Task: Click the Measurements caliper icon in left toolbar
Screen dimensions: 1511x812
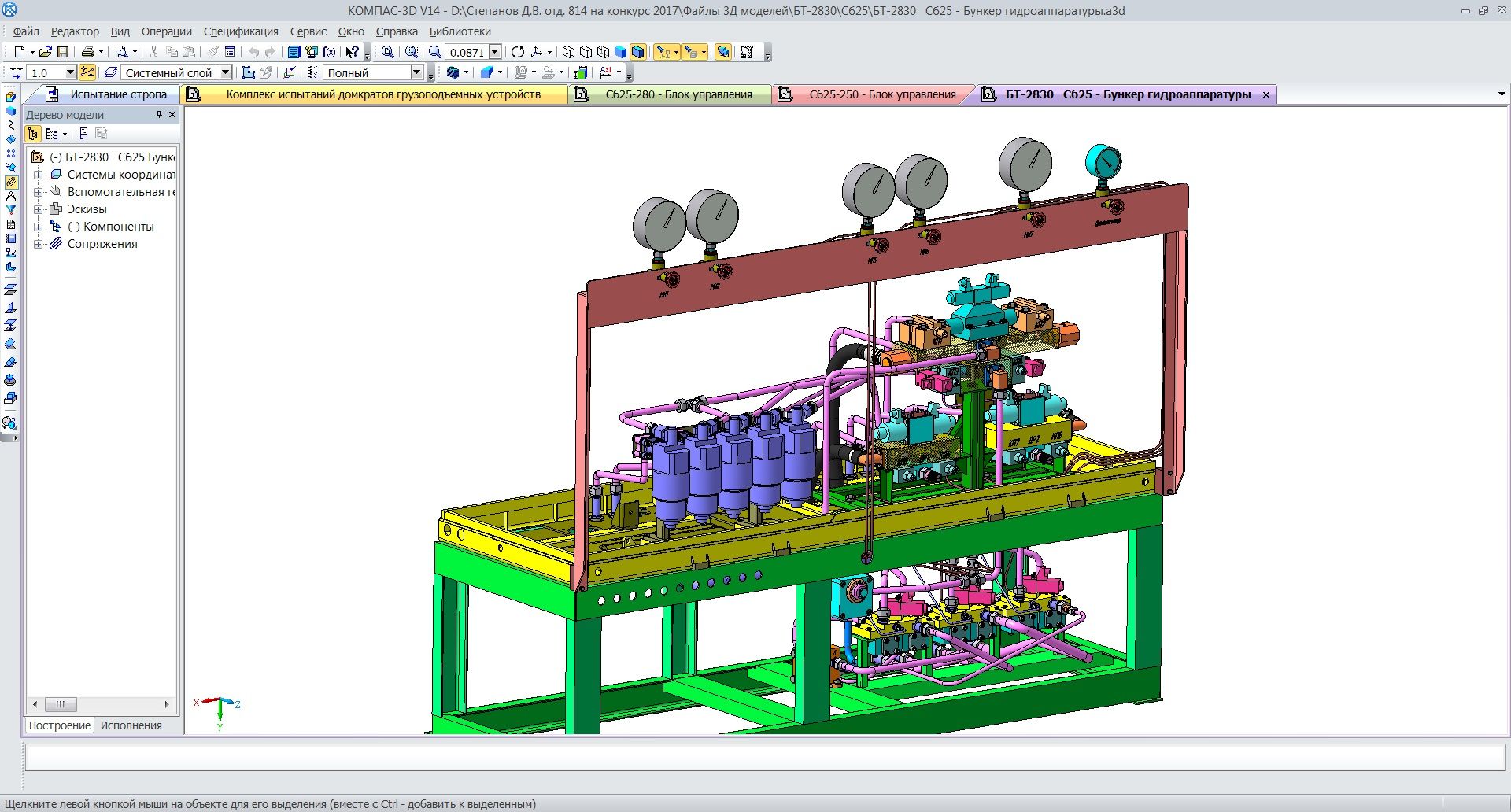Action: 10,196
